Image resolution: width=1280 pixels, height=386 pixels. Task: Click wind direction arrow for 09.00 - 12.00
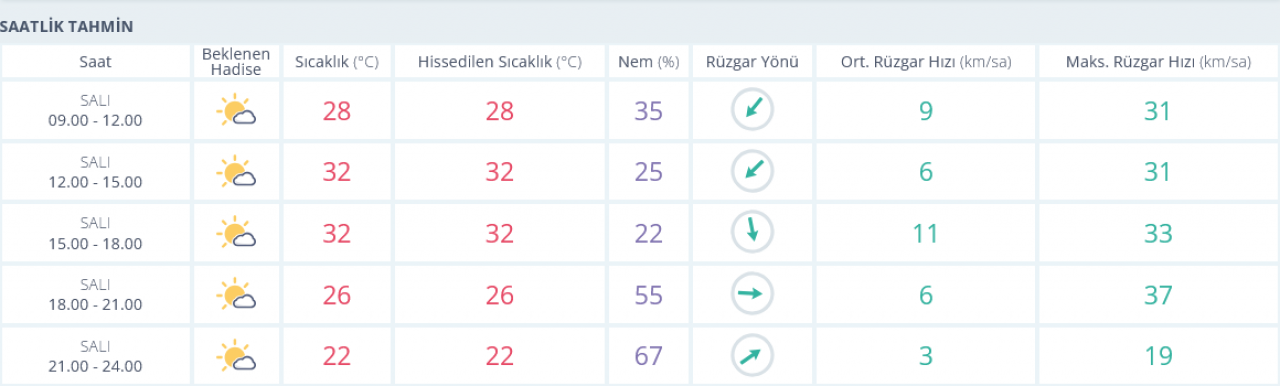click(x=752, y=110)
